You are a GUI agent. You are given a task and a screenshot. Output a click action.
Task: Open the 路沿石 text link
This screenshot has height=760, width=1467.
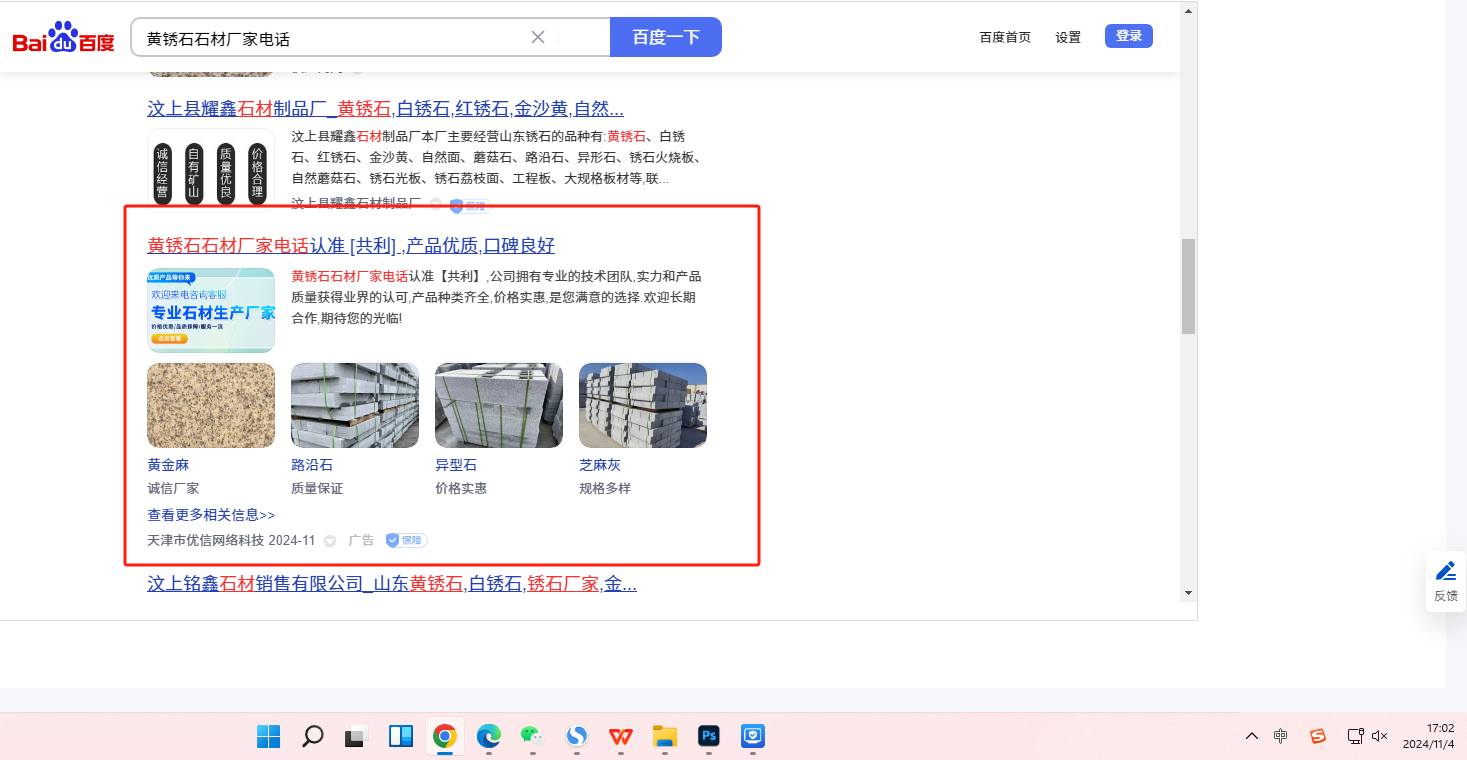tap(312, 465)
